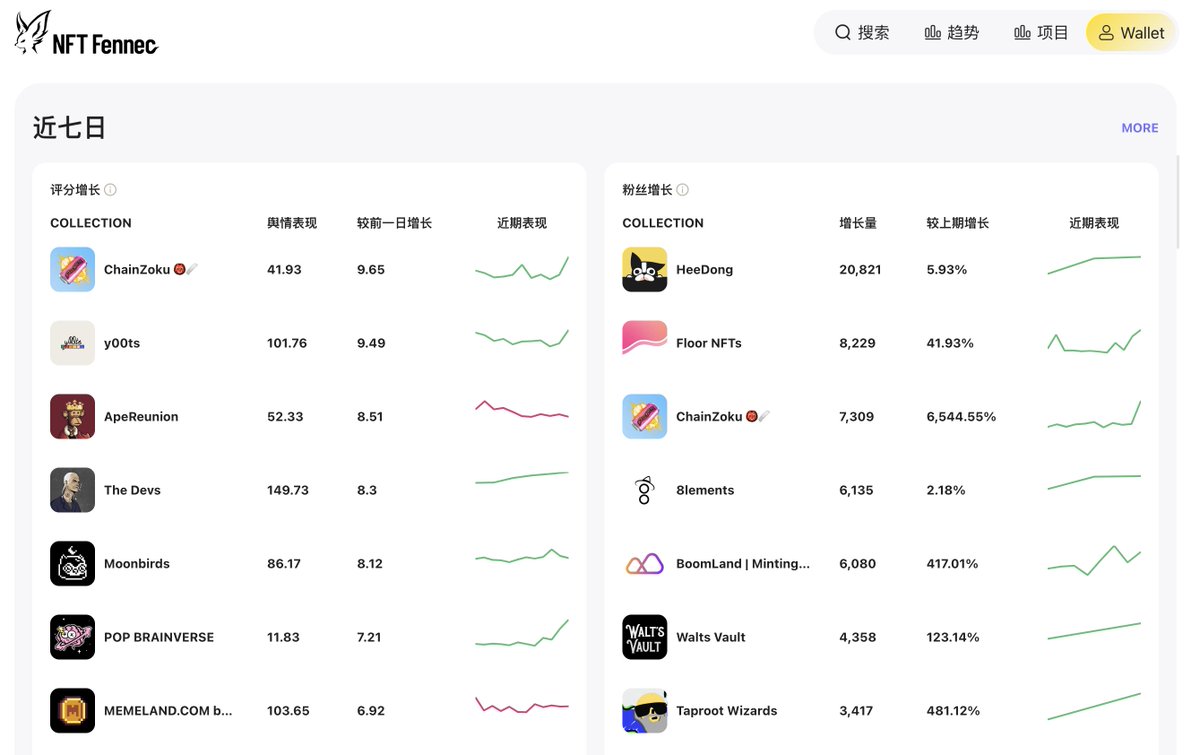Open the POP BRAINVERSE collection avatar
Image resolution: width=1200 pixels, height=755 pixels.
pyautogui.click(x=72, y=637)
